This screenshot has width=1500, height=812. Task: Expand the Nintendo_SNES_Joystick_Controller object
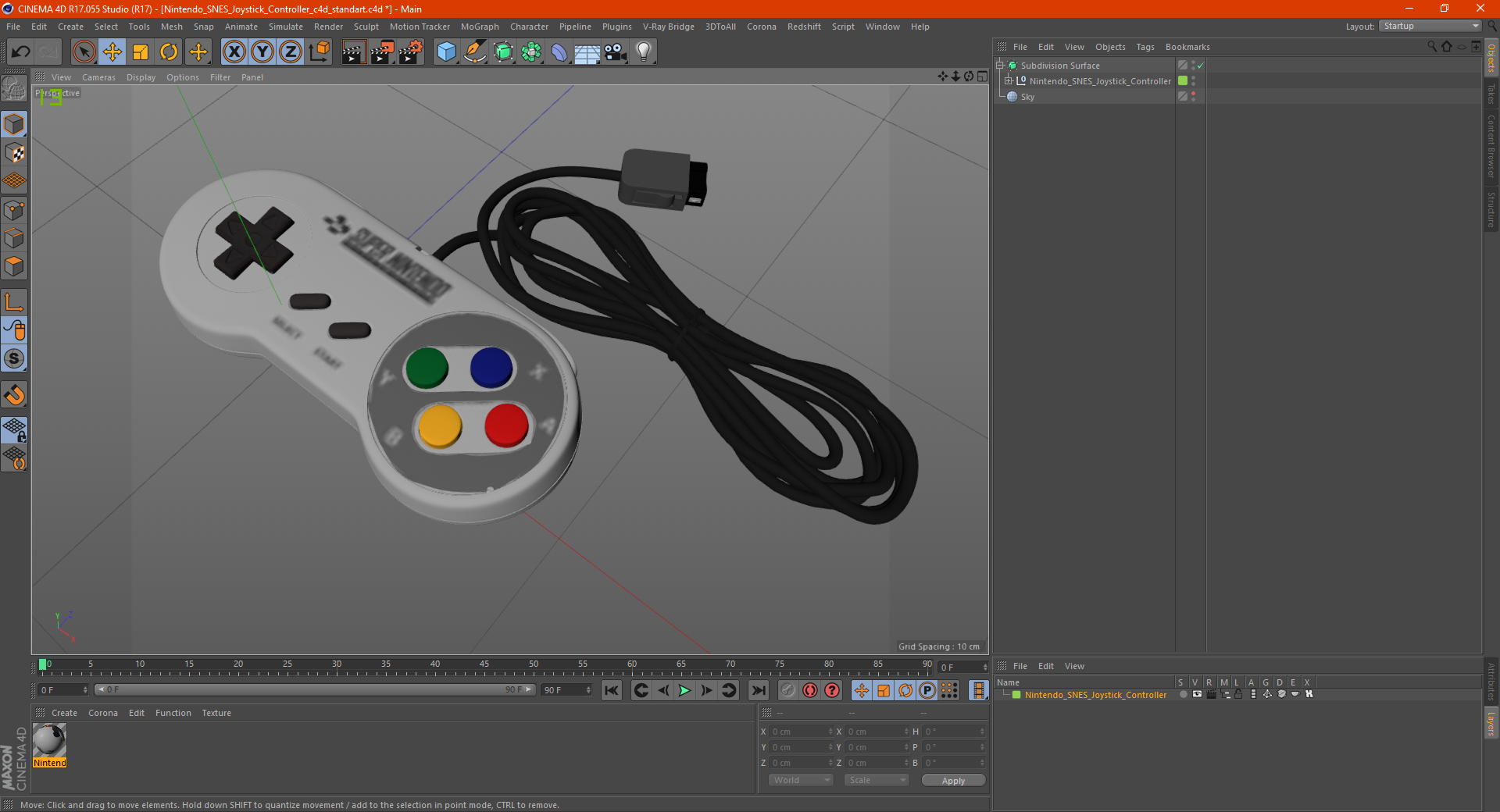pyautogui.click(x=1008, y=81)
